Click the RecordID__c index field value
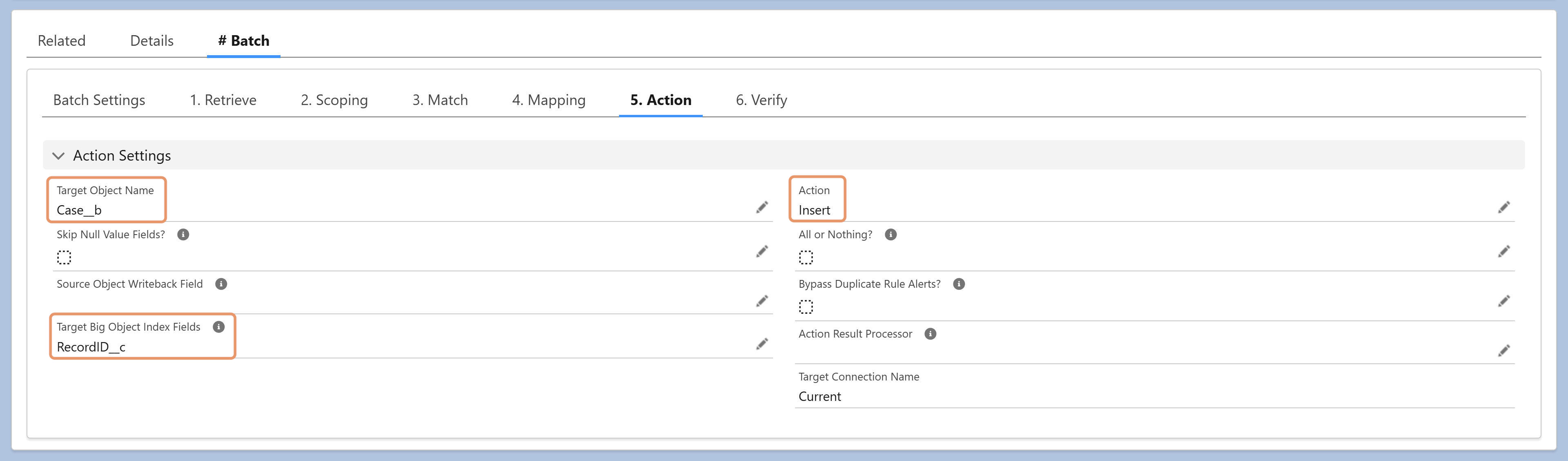1568x461 pixels. pyautogui.click(x=91, y=347)
